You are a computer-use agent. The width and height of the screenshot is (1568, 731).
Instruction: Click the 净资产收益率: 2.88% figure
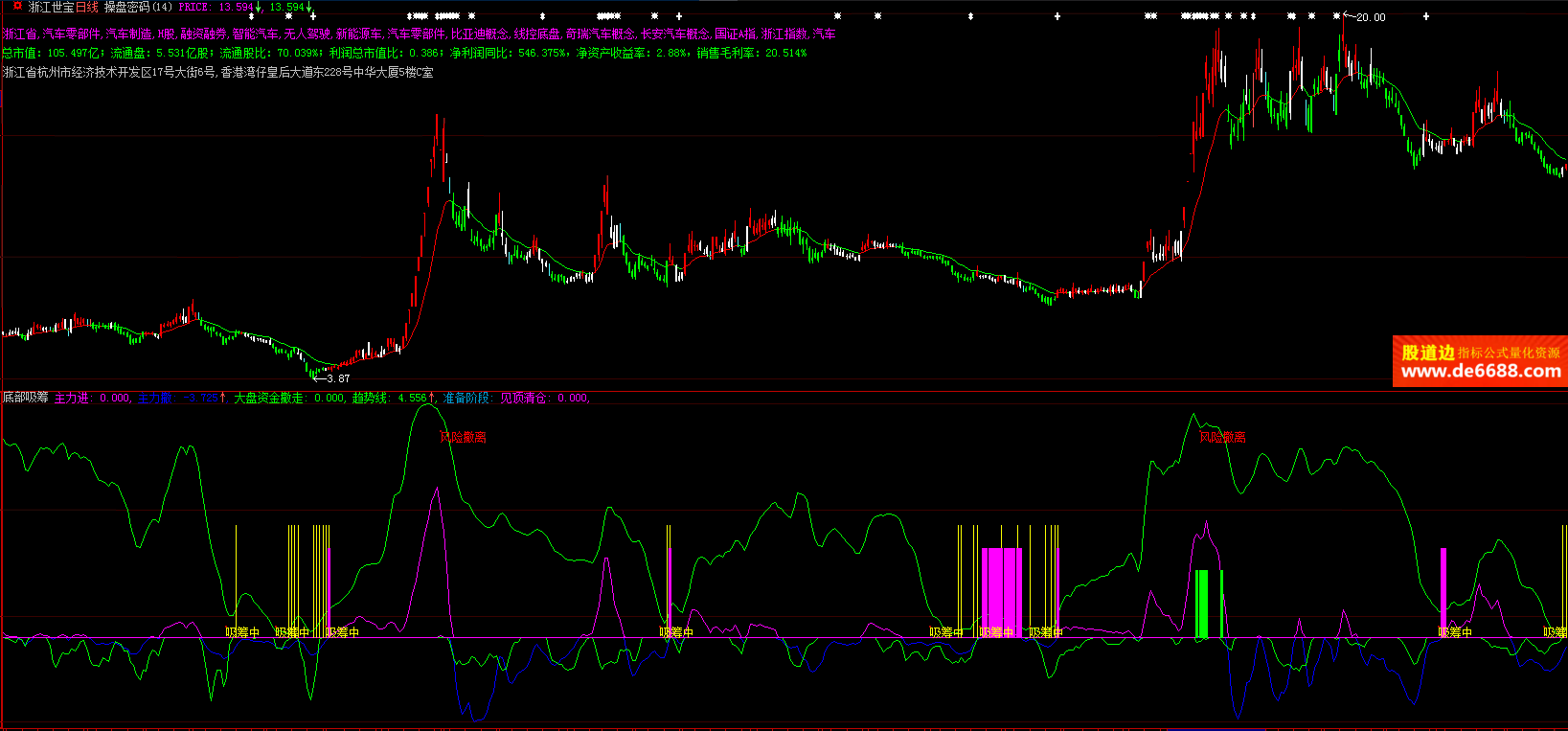[631, 53]
